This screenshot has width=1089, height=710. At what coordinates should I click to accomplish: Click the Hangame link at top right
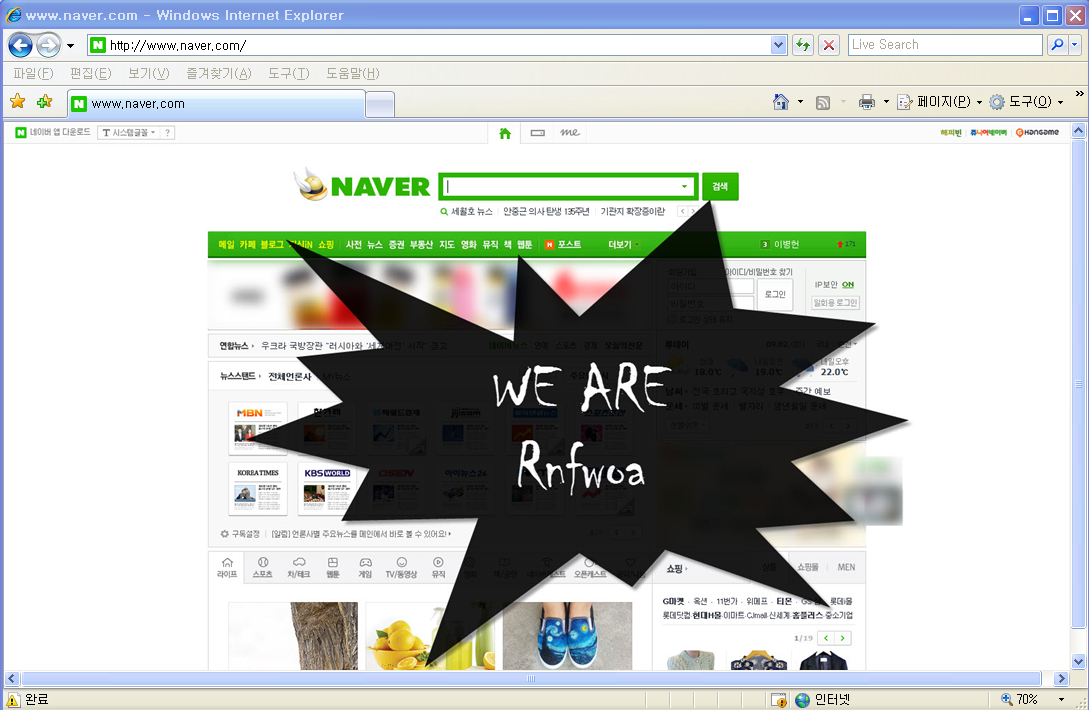tap(1037, 132)
